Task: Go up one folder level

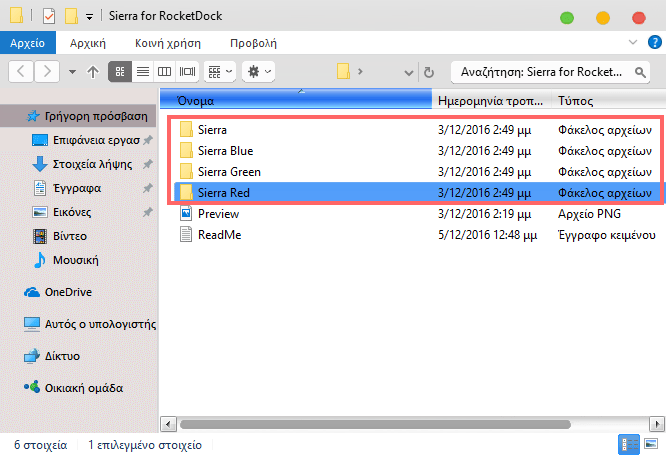Action: (93, 72)
